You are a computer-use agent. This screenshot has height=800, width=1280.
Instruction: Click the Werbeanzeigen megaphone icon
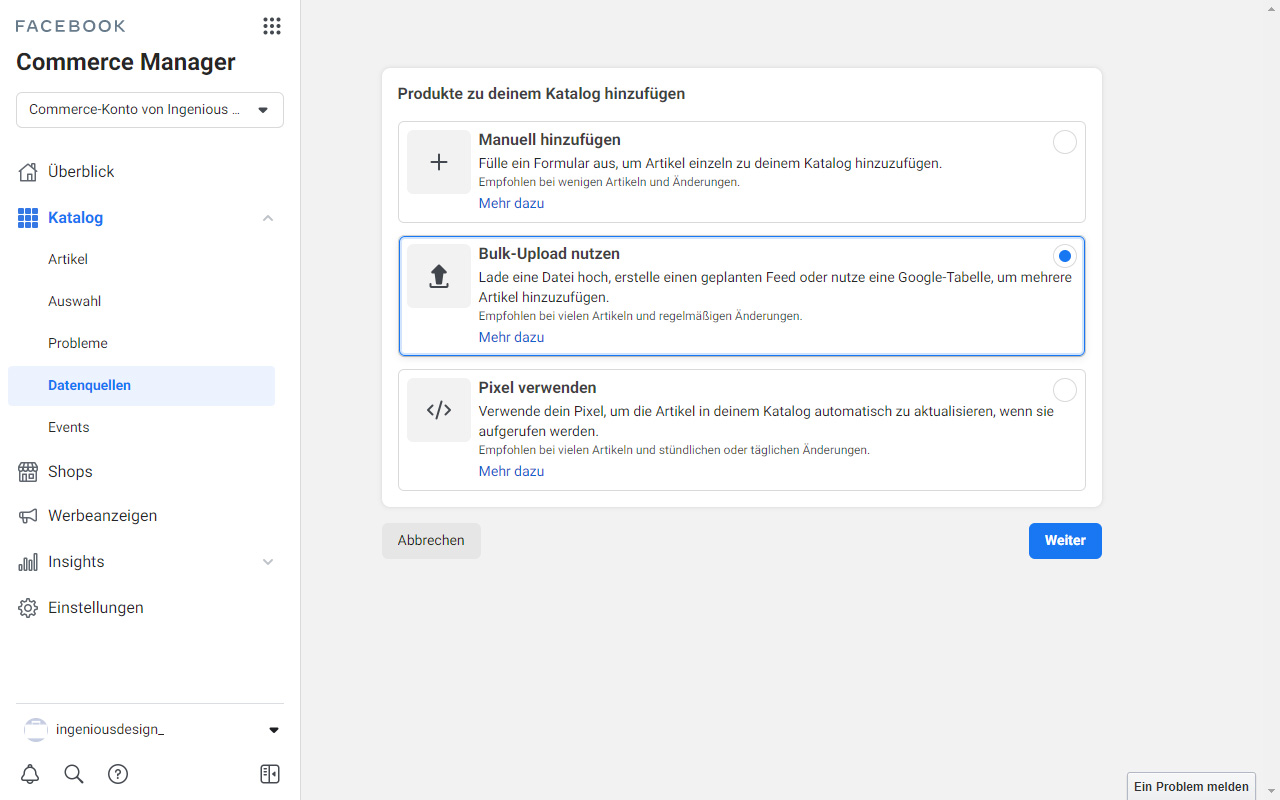point(28,516)
